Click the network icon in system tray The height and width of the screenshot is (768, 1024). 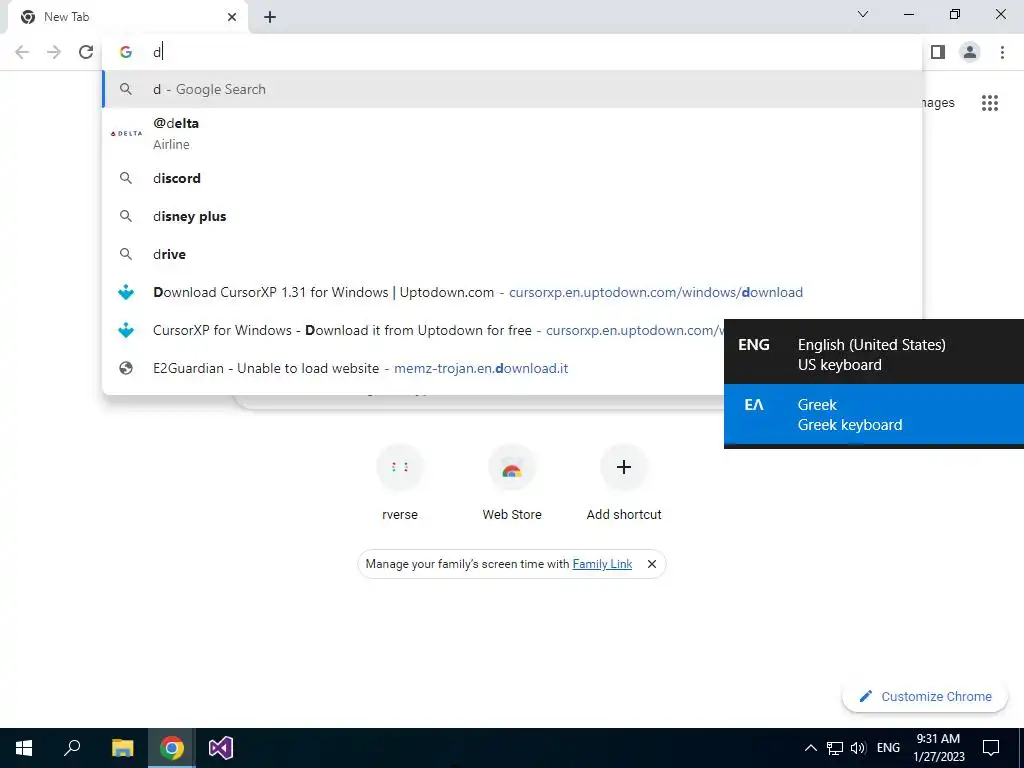pyautogui.click(x=835, y=748)
